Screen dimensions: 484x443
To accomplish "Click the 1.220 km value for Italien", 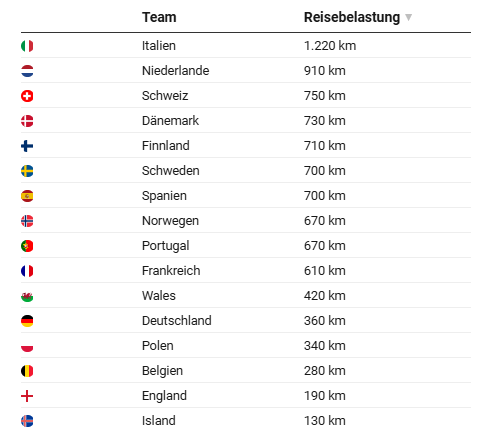I will (x=330, y=46).
